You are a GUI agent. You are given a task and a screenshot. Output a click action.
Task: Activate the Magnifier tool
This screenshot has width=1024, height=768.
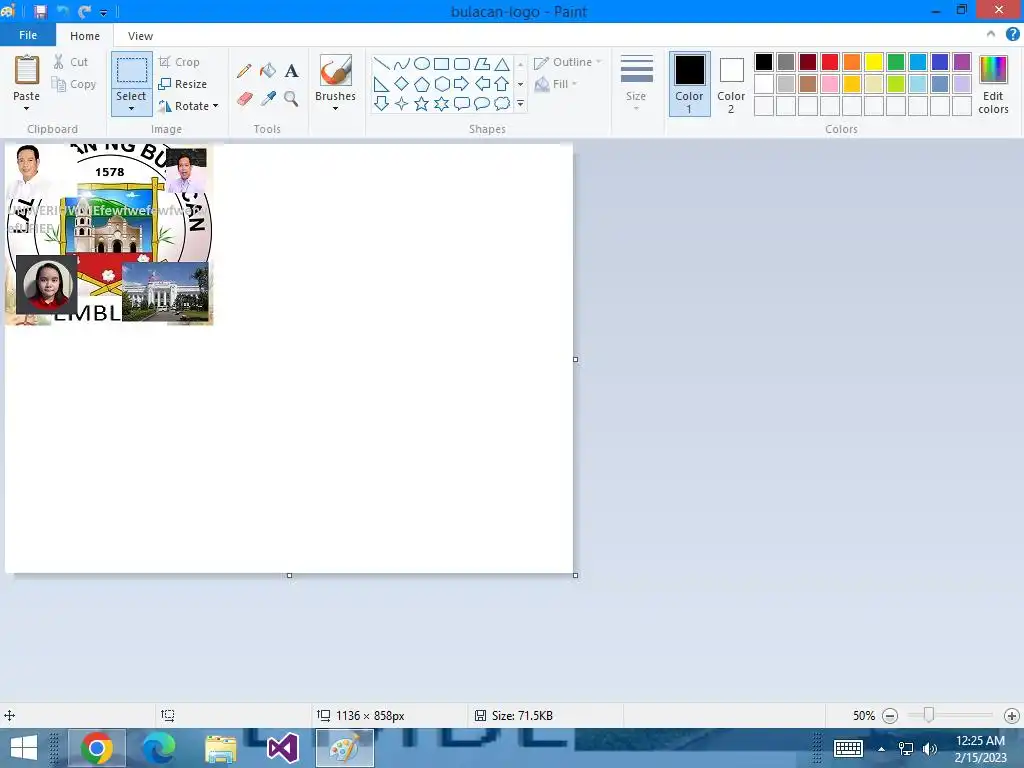(x=291, y=99)
